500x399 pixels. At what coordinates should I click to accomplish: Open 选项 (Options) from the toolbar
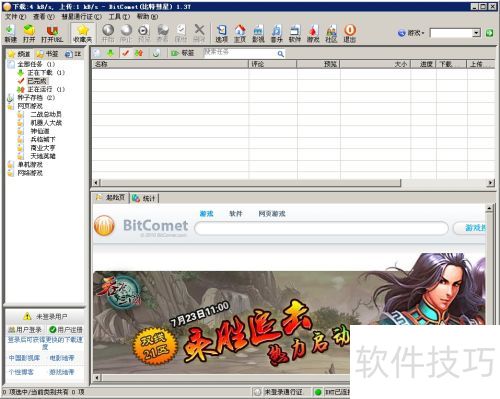point(221,33)
